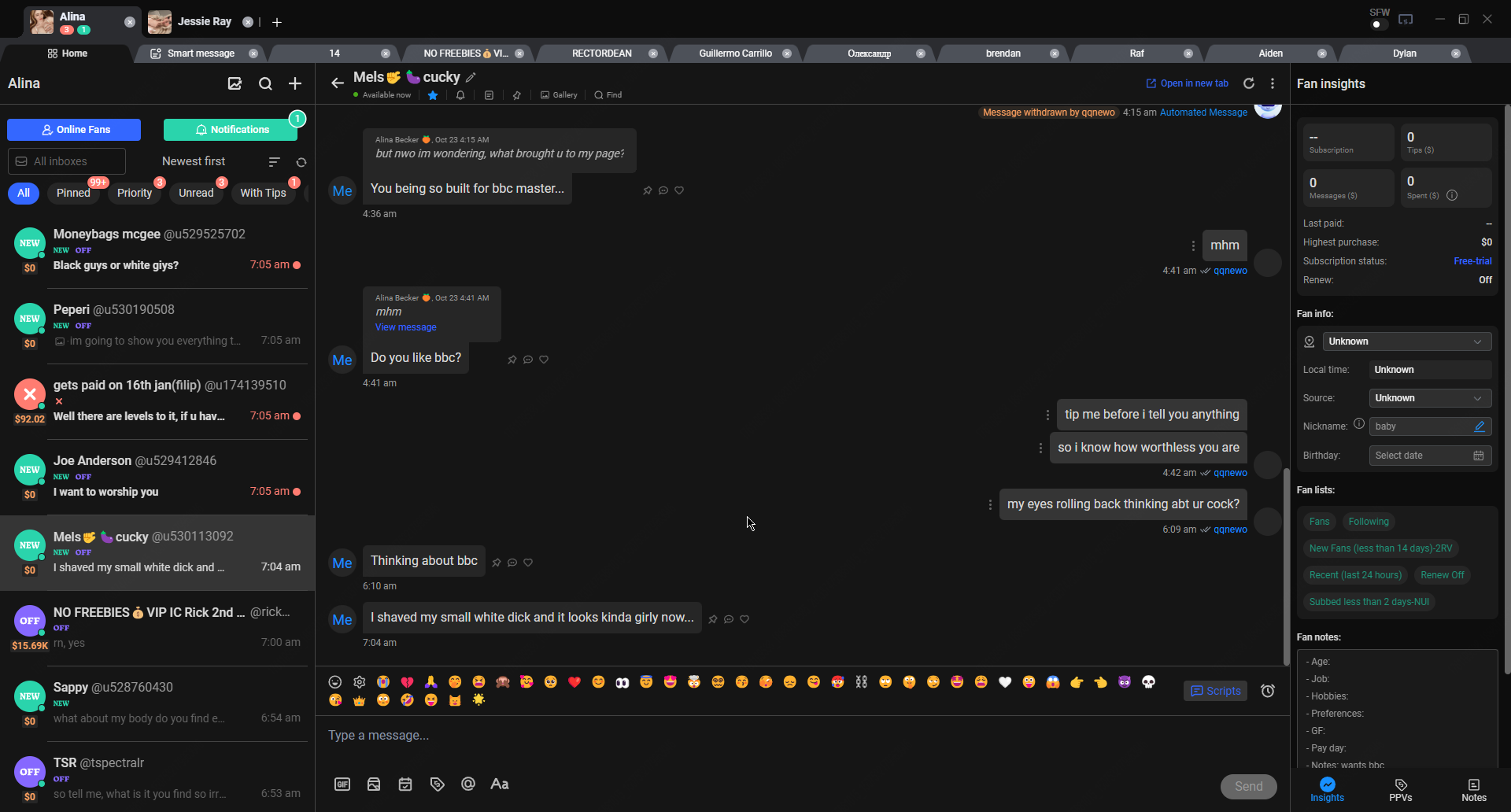
Task: Switch to the Guillermo Carrillo tab
Action: coord(736,54)
